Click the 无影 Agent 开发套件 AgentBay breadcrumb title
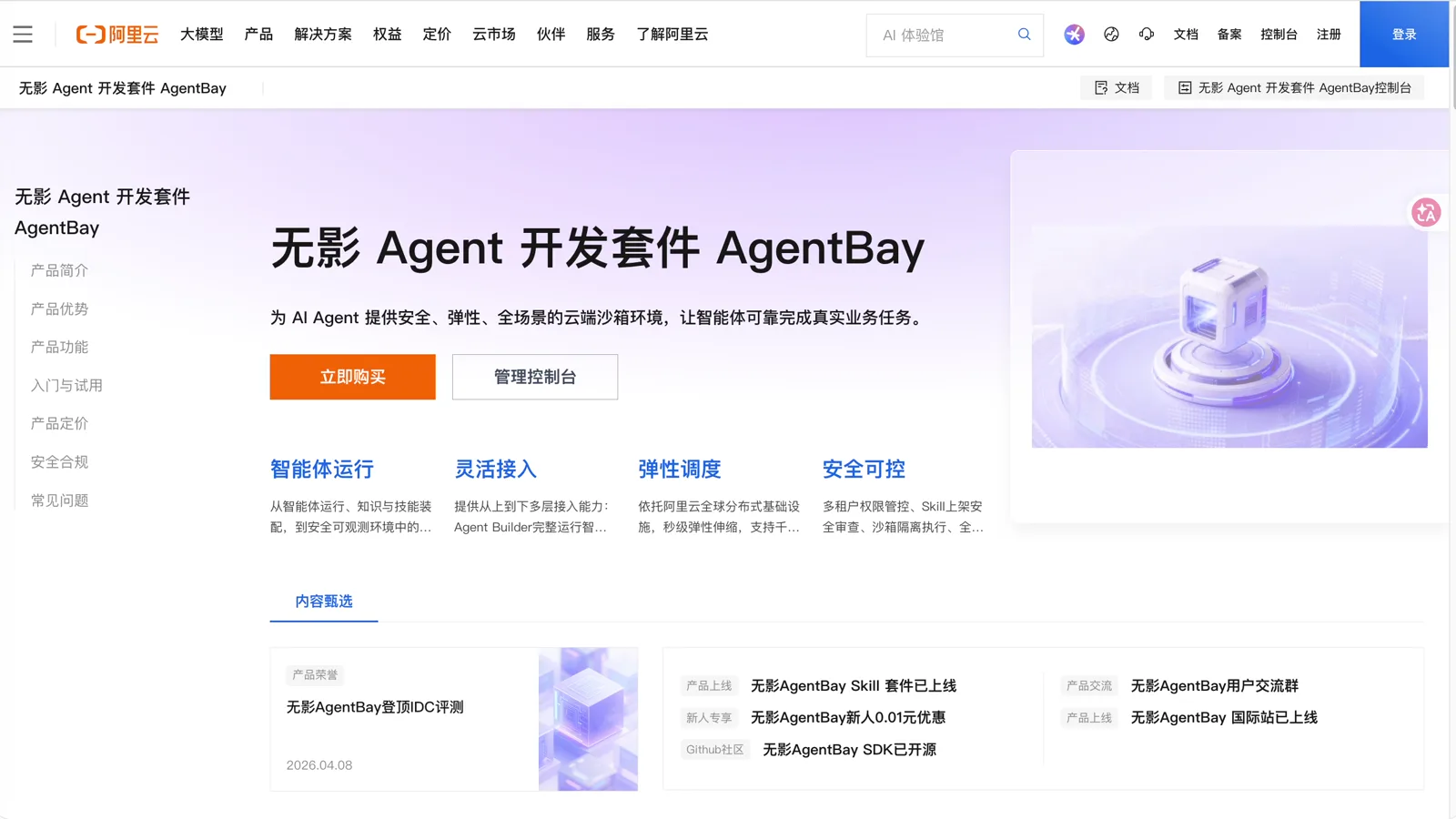Screen dimensions: 1456x819 [123, 88]
